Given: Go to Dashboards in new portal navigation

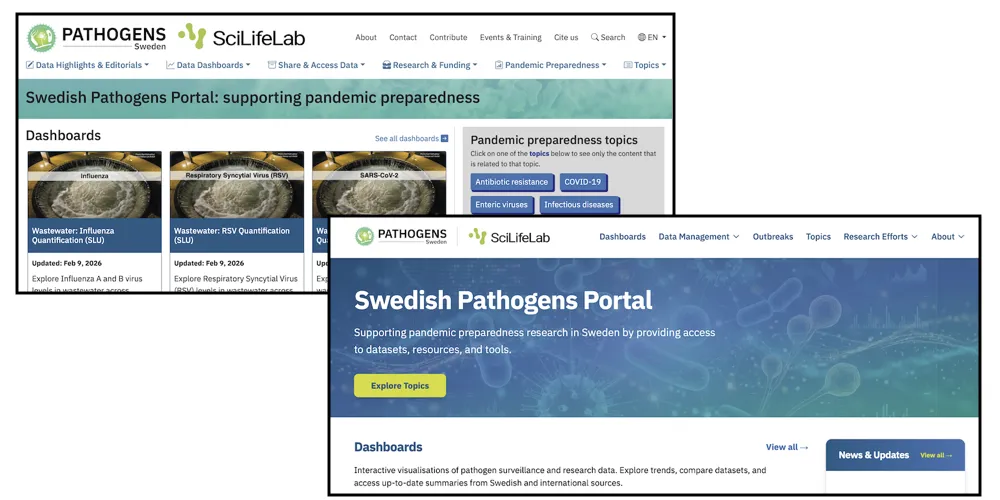Looking at the screenshot, I should point(622,237).
